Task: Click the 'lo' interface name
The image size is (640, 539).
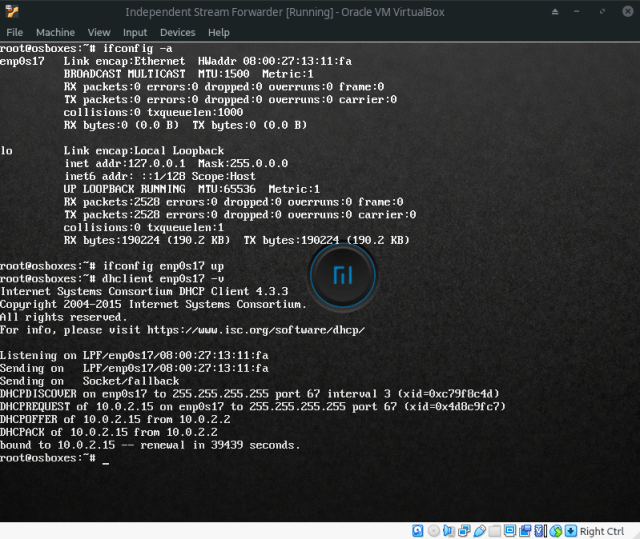Action: pos(7,151)
